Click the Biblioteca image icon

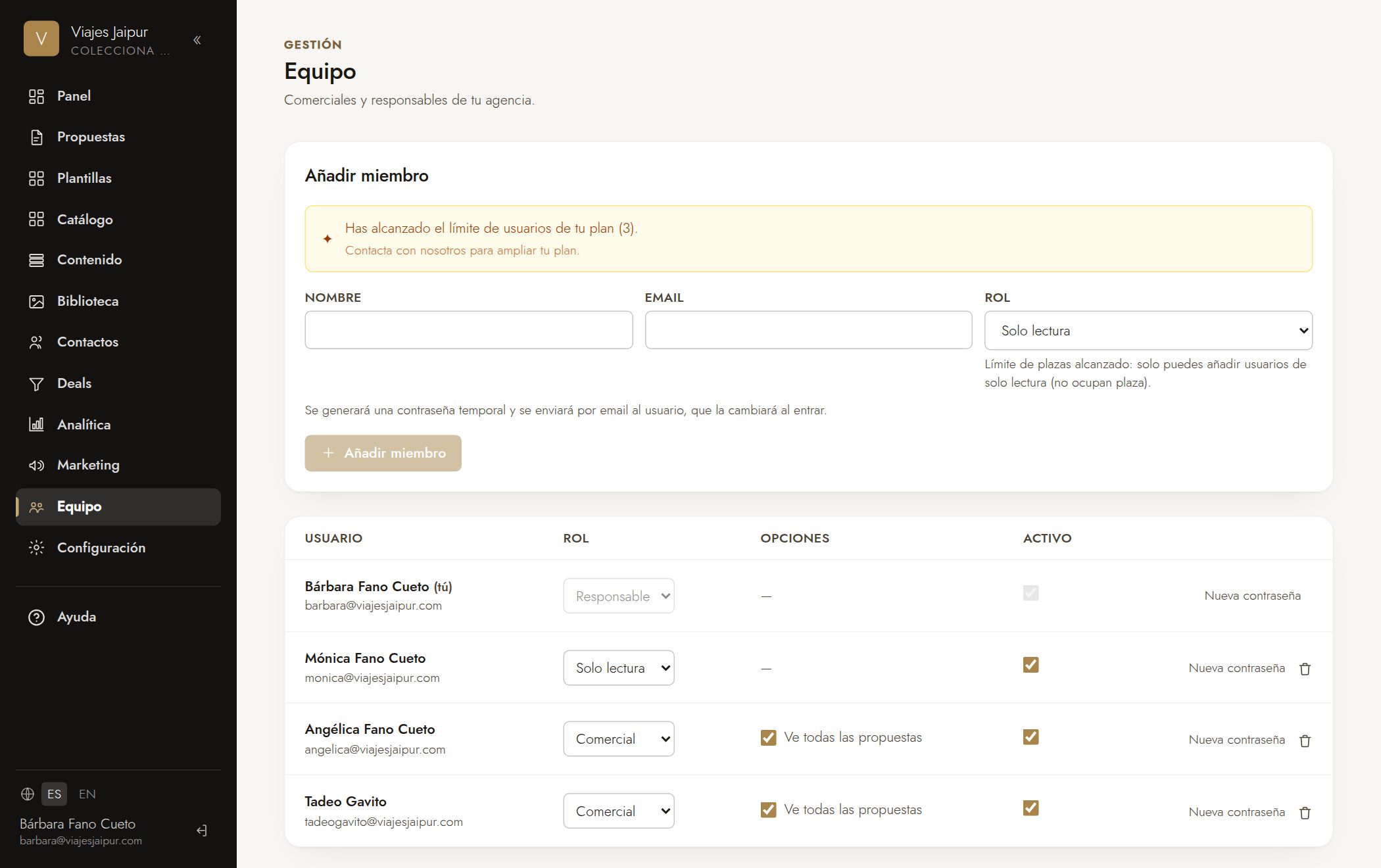pos(36,302)
